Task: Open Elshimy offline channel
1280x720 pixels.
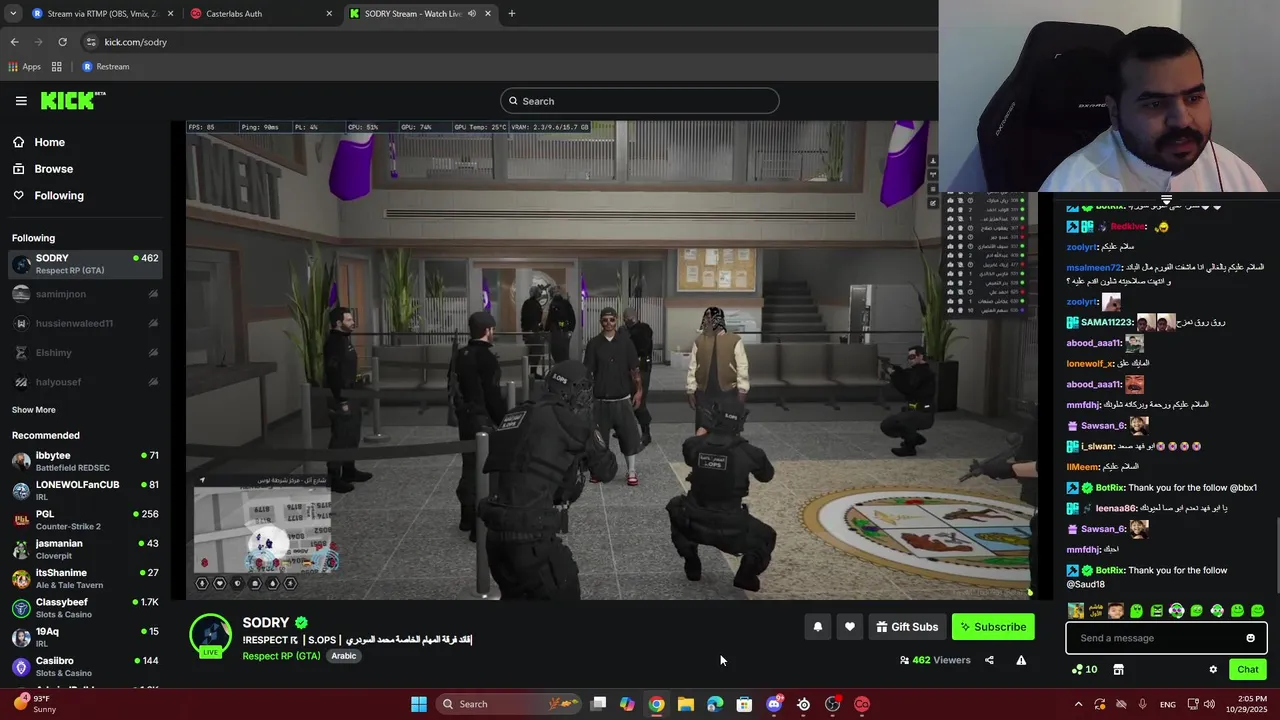Action: tap(85, 353)
